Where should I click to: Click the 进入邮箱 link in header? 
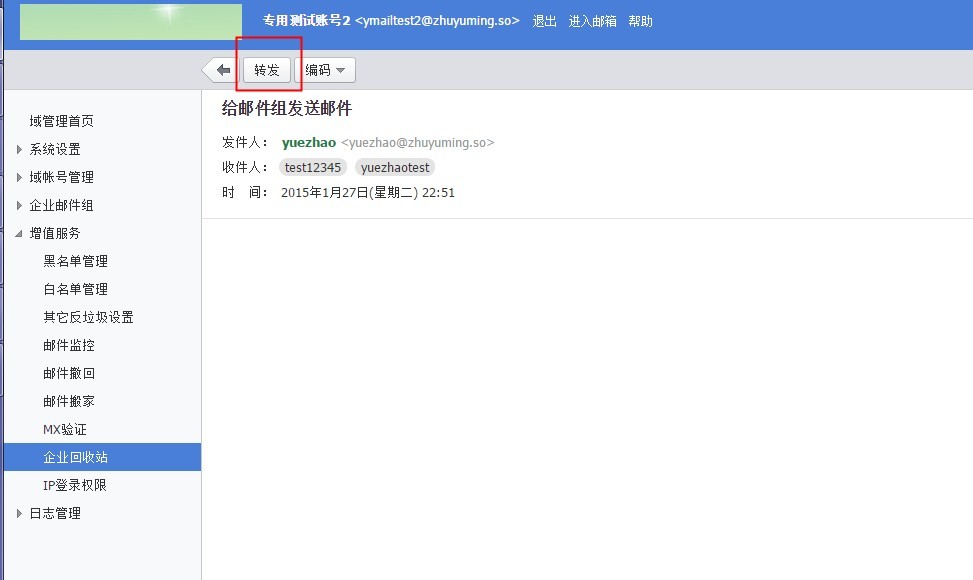(x=593, y=21)
